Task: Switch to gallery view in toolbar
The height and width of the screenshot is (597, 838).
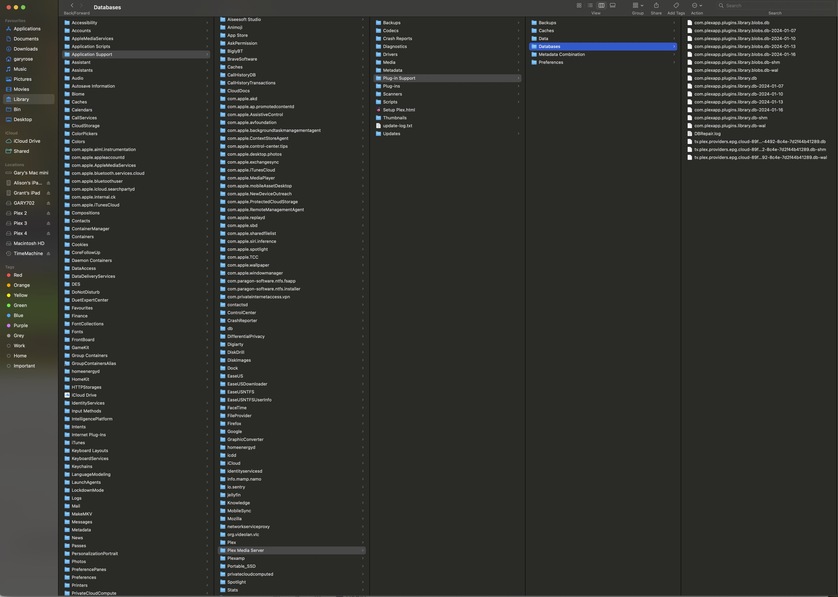Action: coord(612,5)
